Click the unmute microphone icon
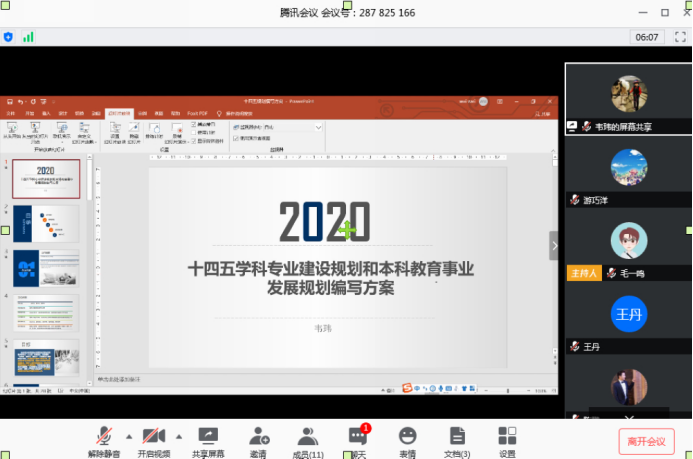Viewport: 693px width, 459px height. [104, 436]
